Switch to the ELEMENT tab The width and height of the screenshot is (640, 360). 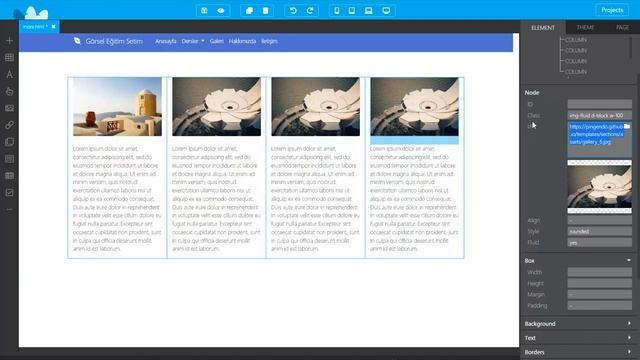(x=543, y=27)
